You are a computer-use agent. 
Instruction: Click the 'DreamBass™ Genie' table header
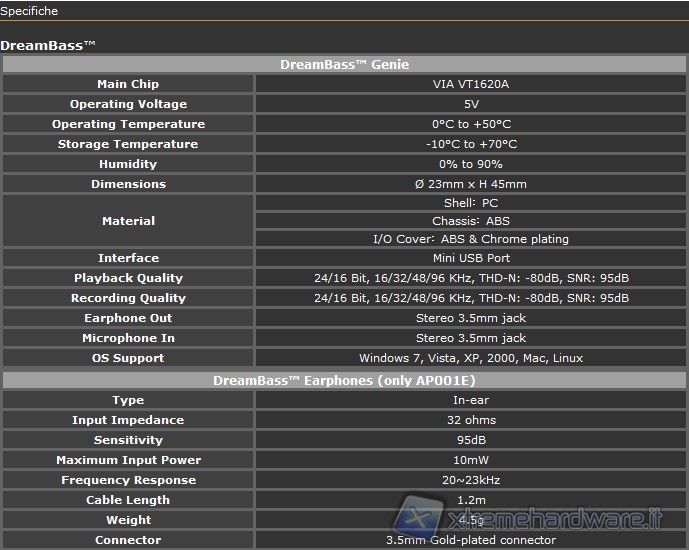[x=344, y=65]
